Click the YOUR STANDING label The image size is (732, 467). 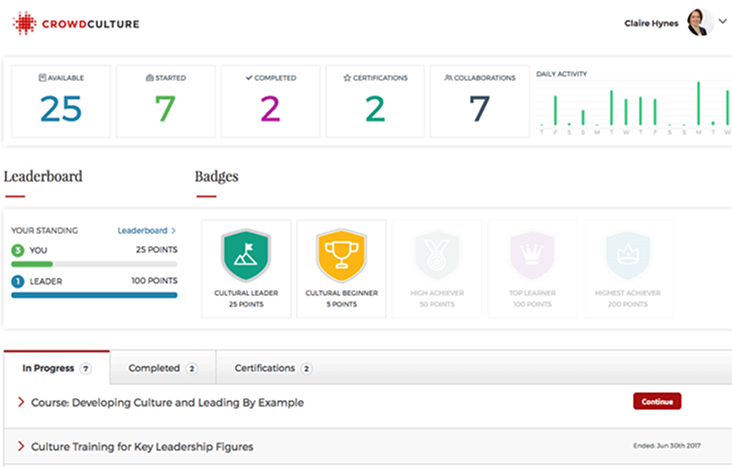45,230
